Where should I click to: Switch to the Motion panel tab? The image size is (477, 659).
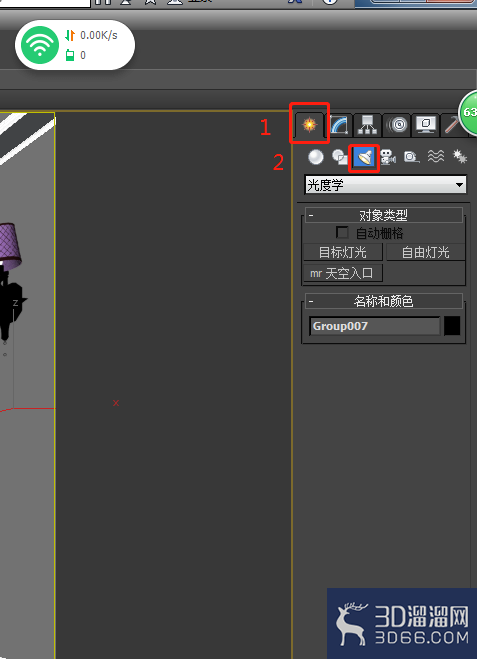tap(397, 125)
